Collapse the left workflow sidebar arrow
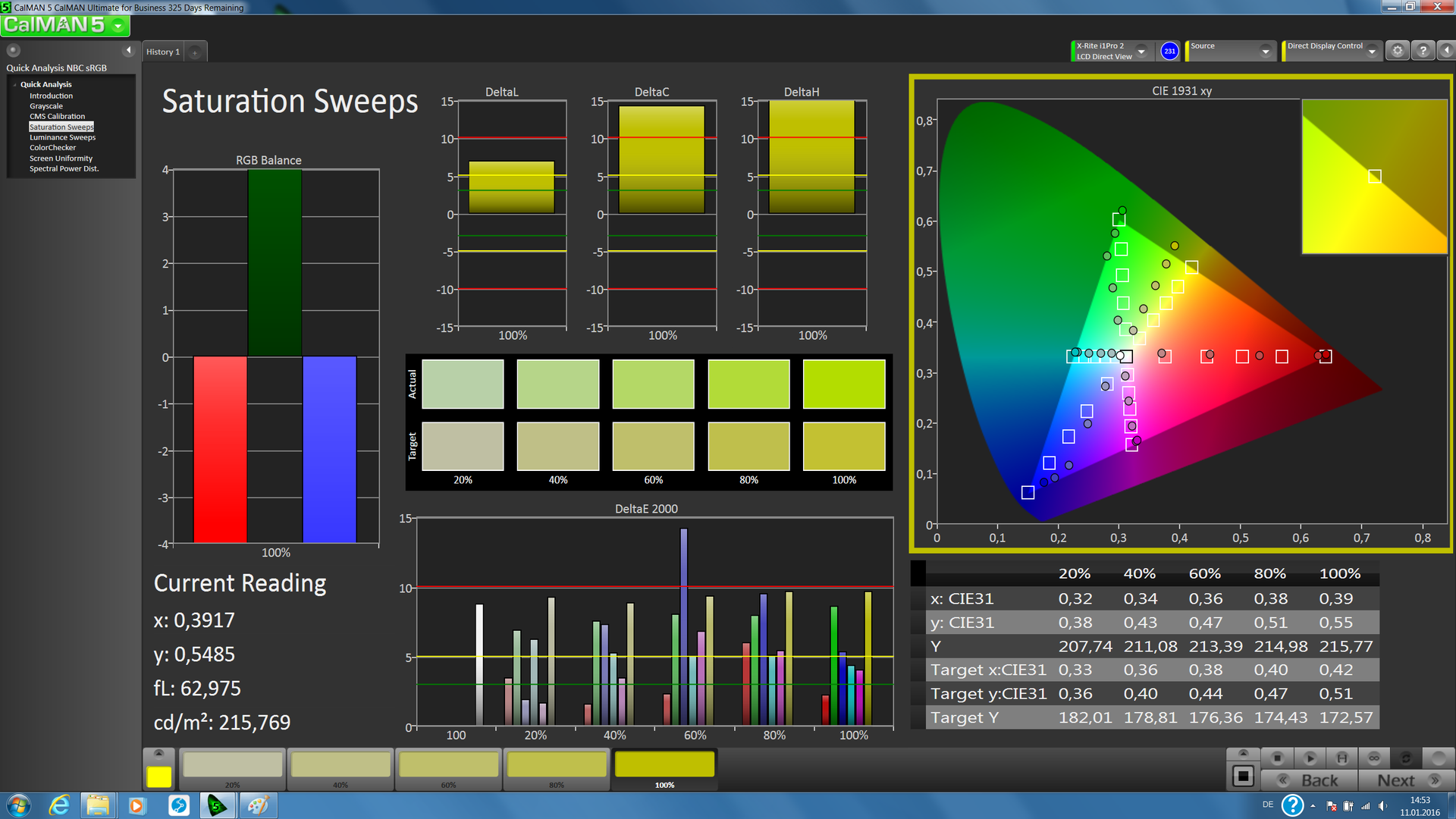This screenshot has height=819, width=1456. pos(128,50)
